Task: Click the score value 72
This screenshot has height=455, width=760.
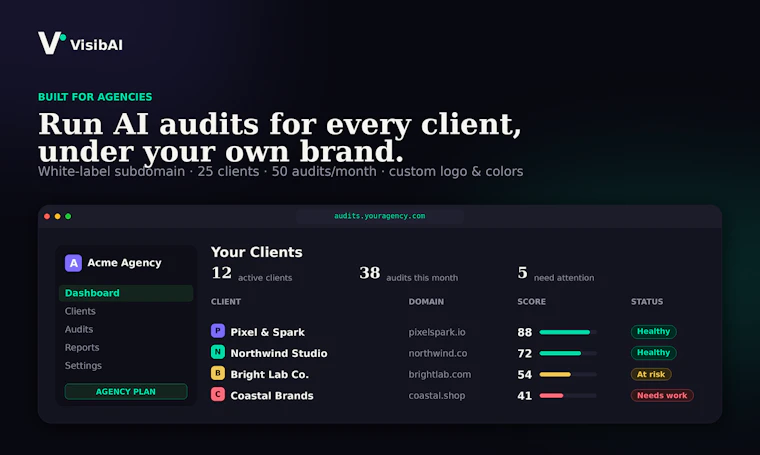Action: tap(524, 353)
